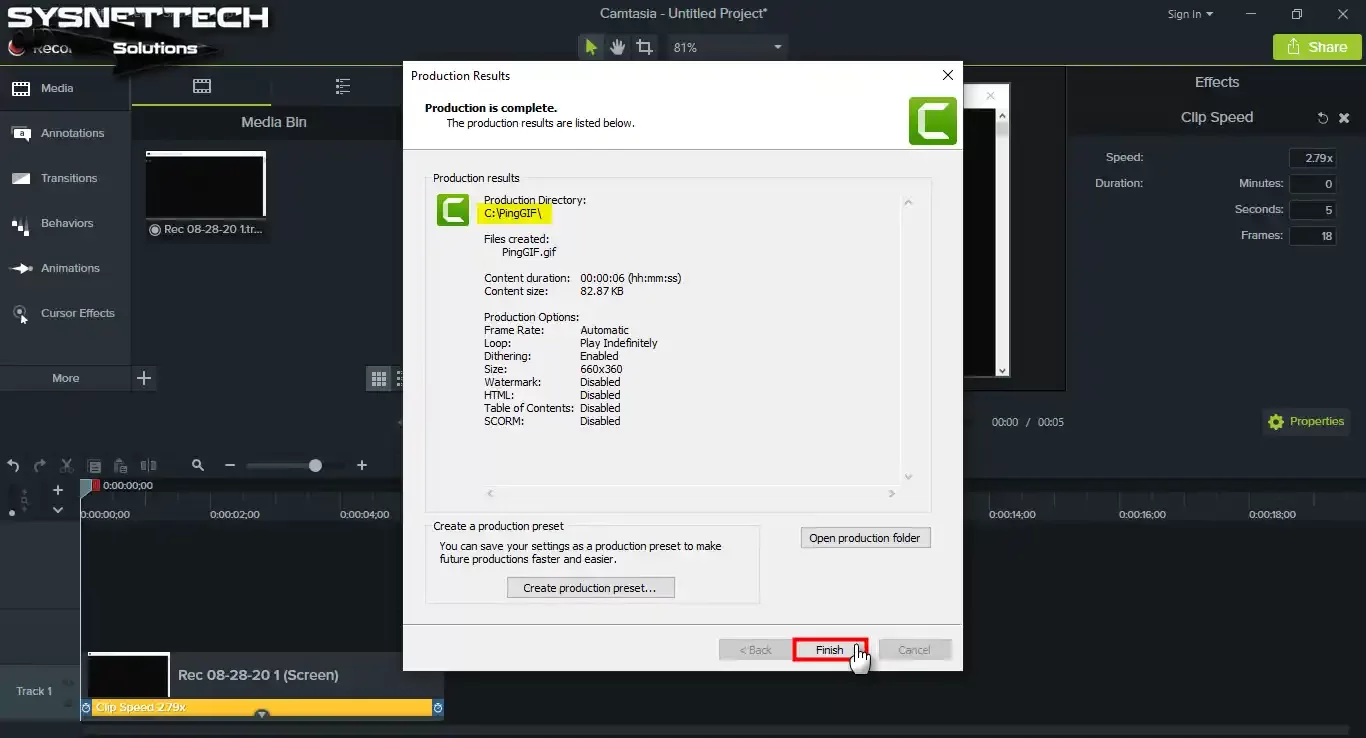Click the clip speed right handle icon
1366x738 pixels.
tap(438, 707)
